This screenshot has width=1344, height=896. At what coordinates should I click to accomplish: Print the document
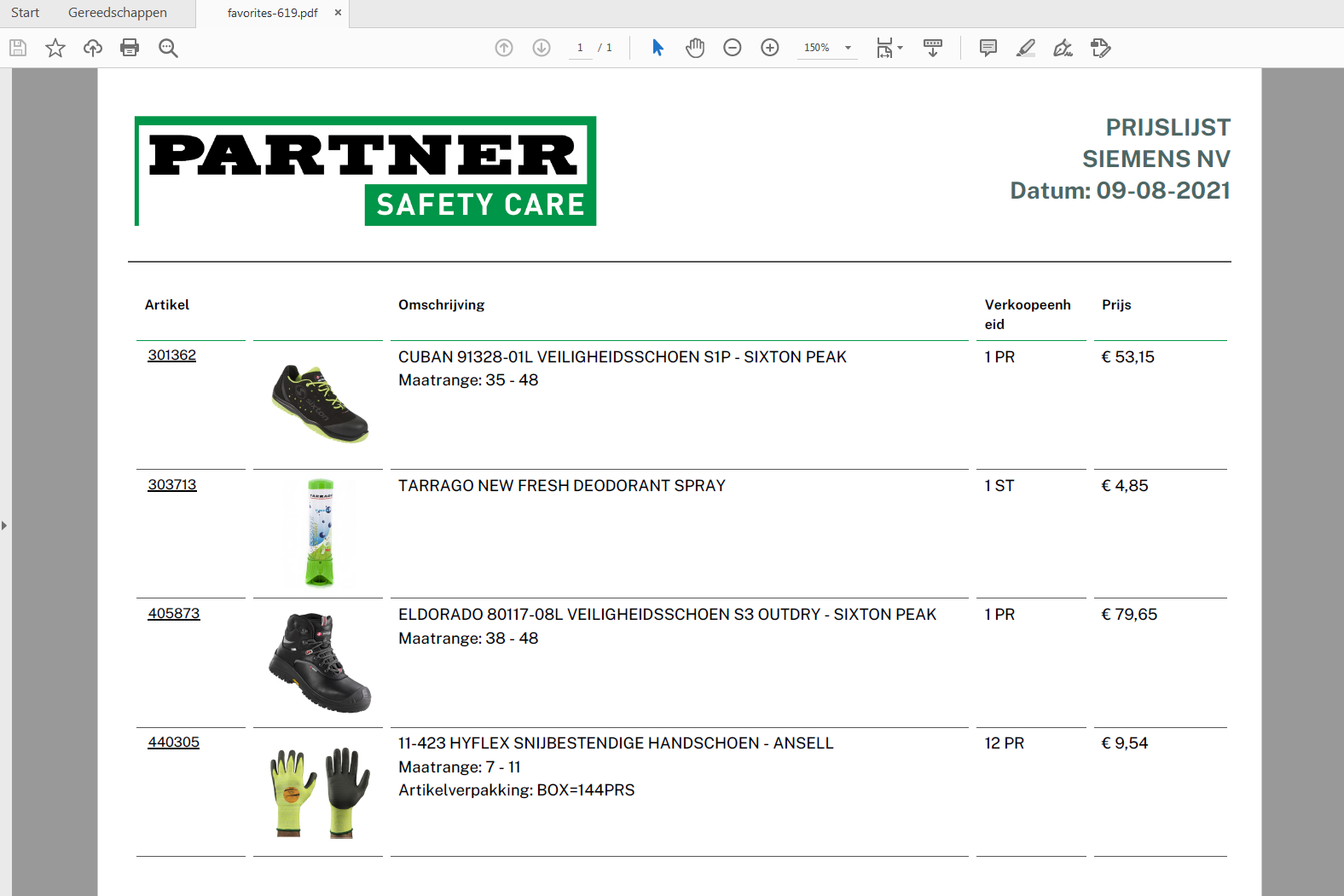coord(130,48)
